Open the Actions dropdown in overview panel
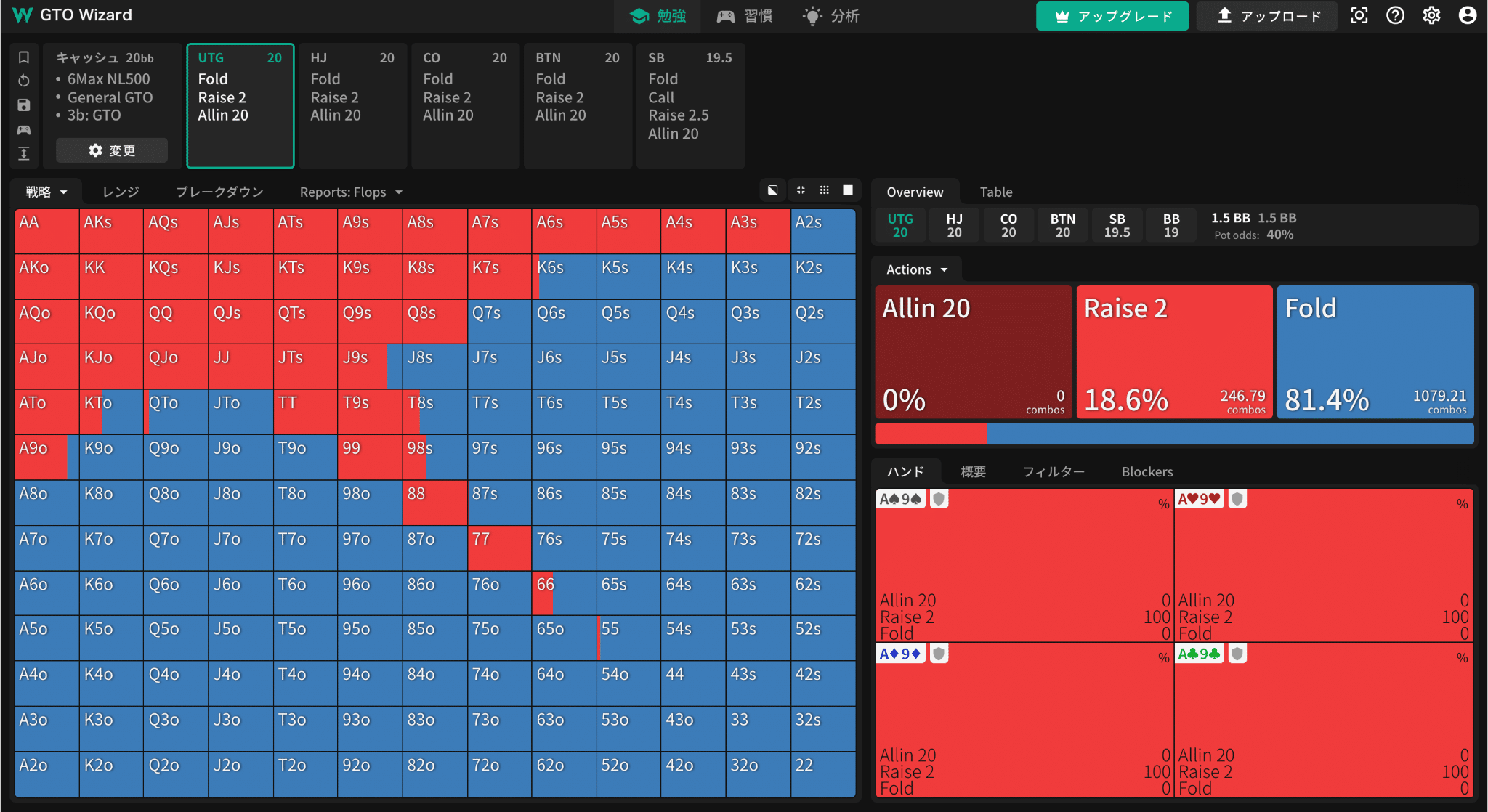 [917, 269]
